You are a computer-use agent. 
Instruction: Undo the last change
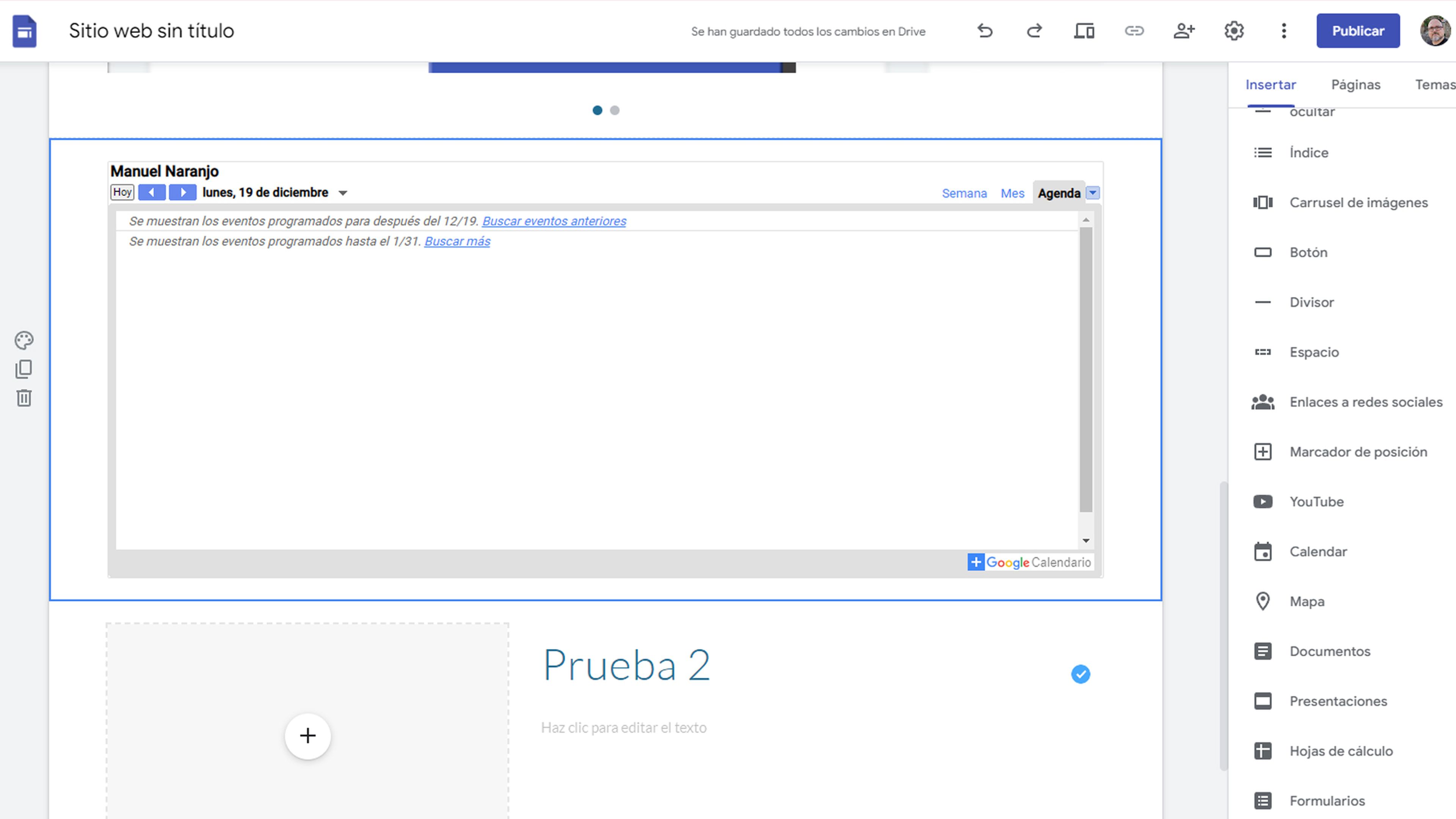pyautogui.click(x=985, y=30)
